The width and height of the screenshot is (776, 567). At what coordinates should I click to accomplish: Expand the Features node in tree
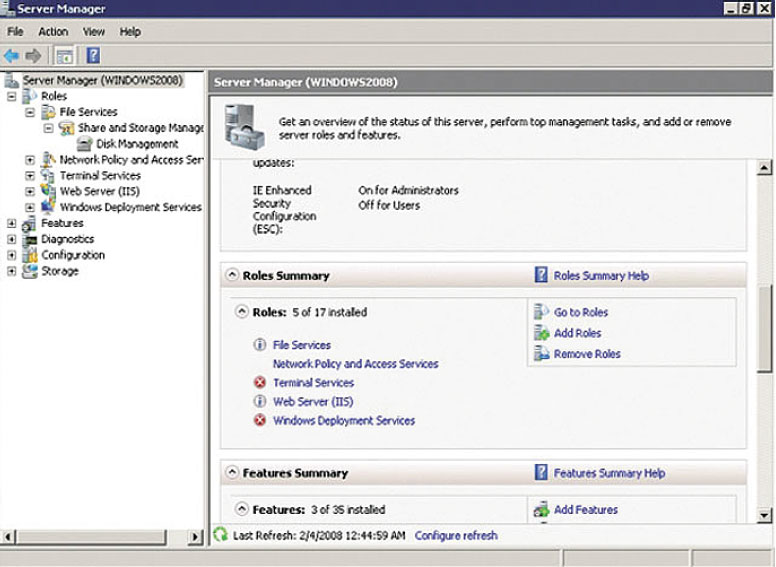[x=11, y=223]
